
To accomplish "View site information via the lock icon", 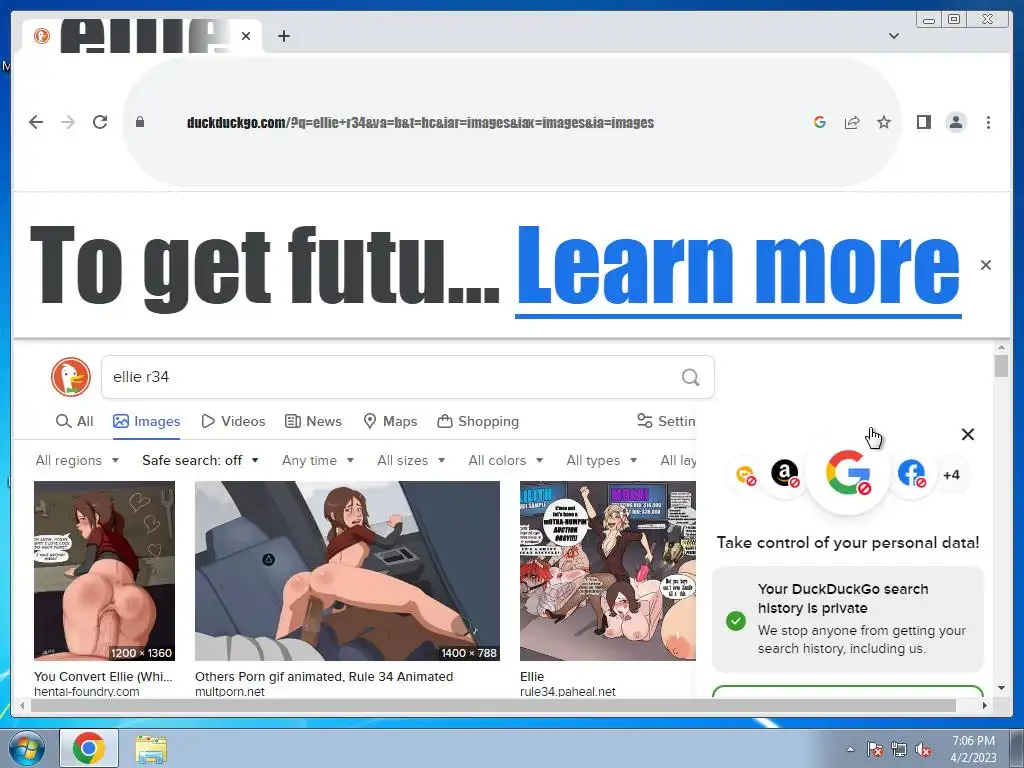I will (140, 122).
